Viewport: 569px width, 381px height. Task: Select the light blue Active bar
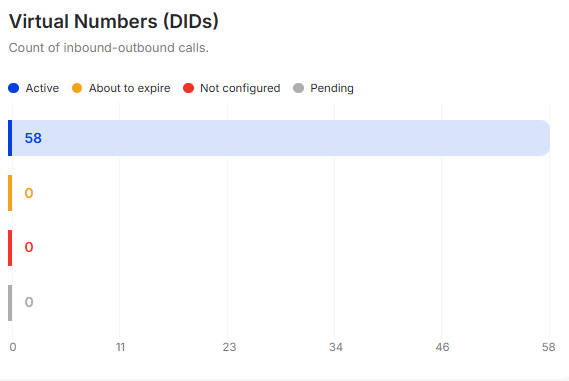(x=279, y=138)
